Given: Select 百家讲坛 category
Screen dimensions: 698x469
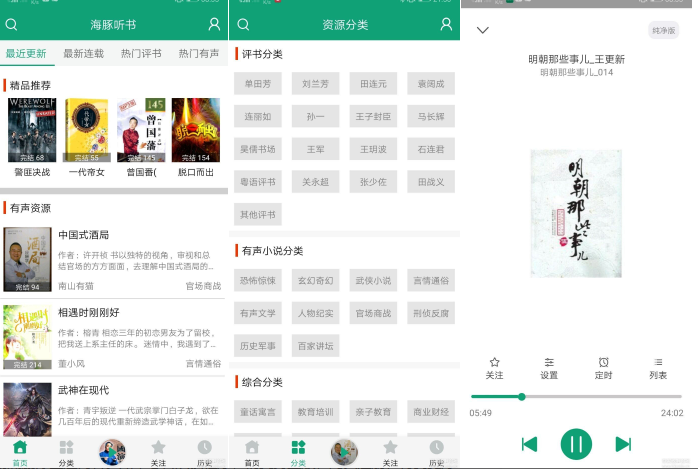Looking at the screenshot, I should click(x=316, y=346).
